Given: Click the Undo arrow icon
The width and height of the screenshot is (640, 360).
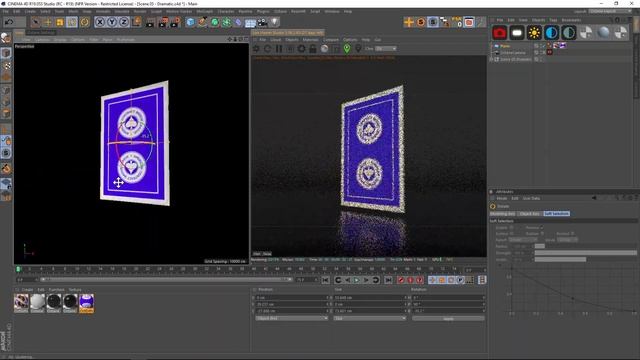Looking at the screenshot, I should (9, 22).
